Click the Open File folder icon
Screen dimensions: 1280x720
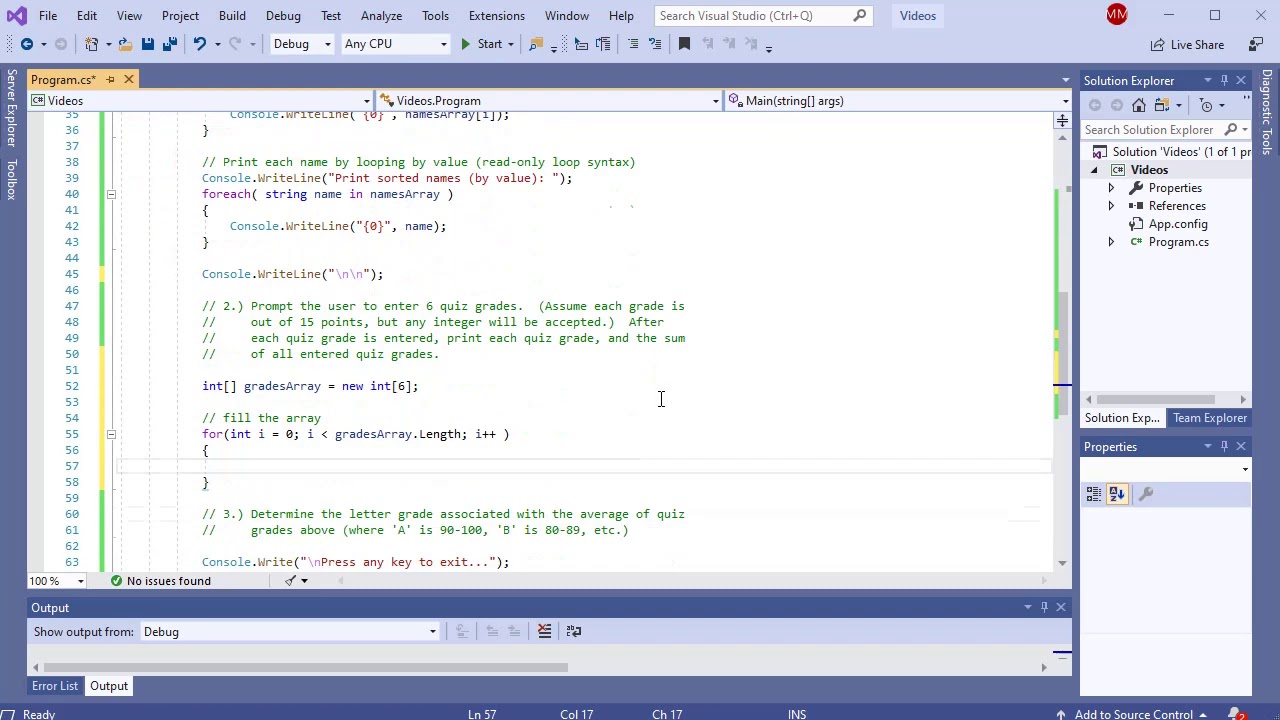click(125, 44)
